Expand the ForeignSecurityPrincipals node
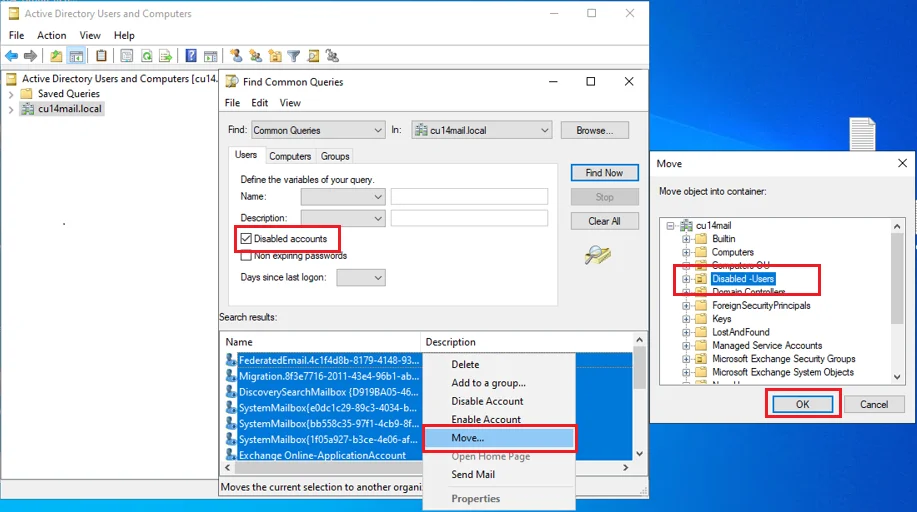This screenshot has height=512, width=917. click(x=686, y=305)
